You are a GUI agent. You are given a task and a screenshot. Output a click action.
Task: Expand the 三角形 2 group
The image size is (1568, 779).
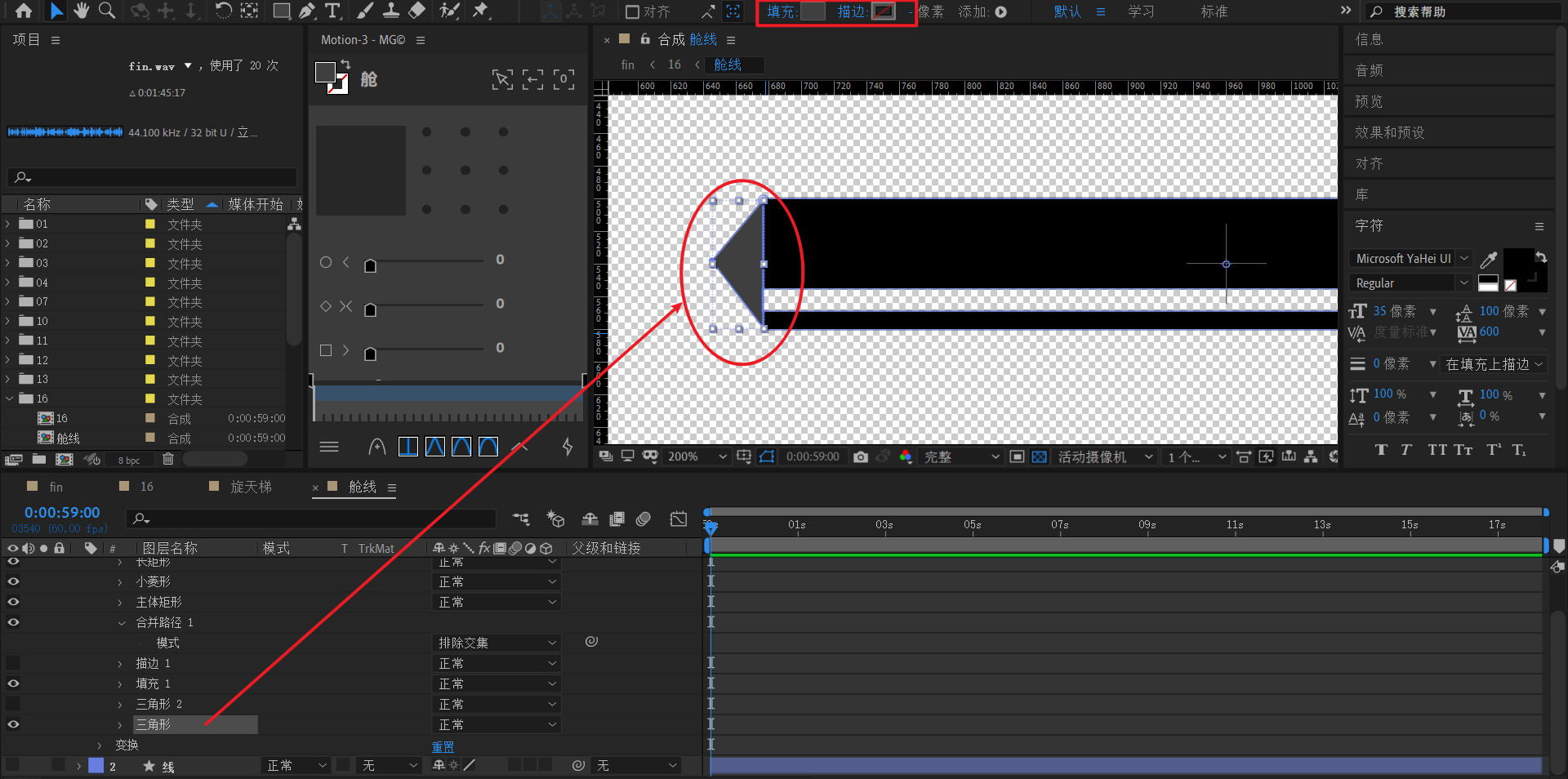tap(120, 704)
